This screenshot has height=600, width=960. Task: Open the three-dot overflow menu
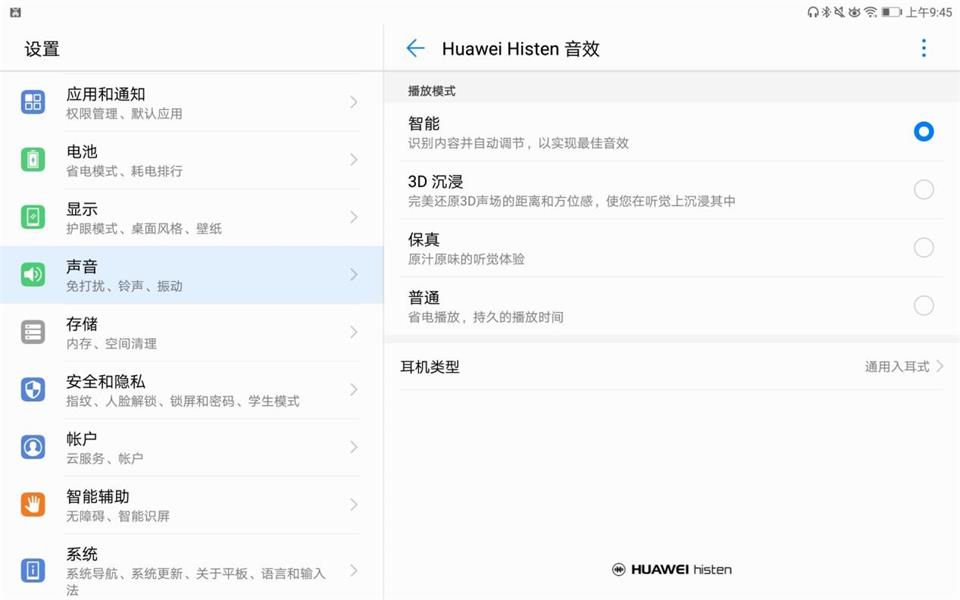[923, 48]
